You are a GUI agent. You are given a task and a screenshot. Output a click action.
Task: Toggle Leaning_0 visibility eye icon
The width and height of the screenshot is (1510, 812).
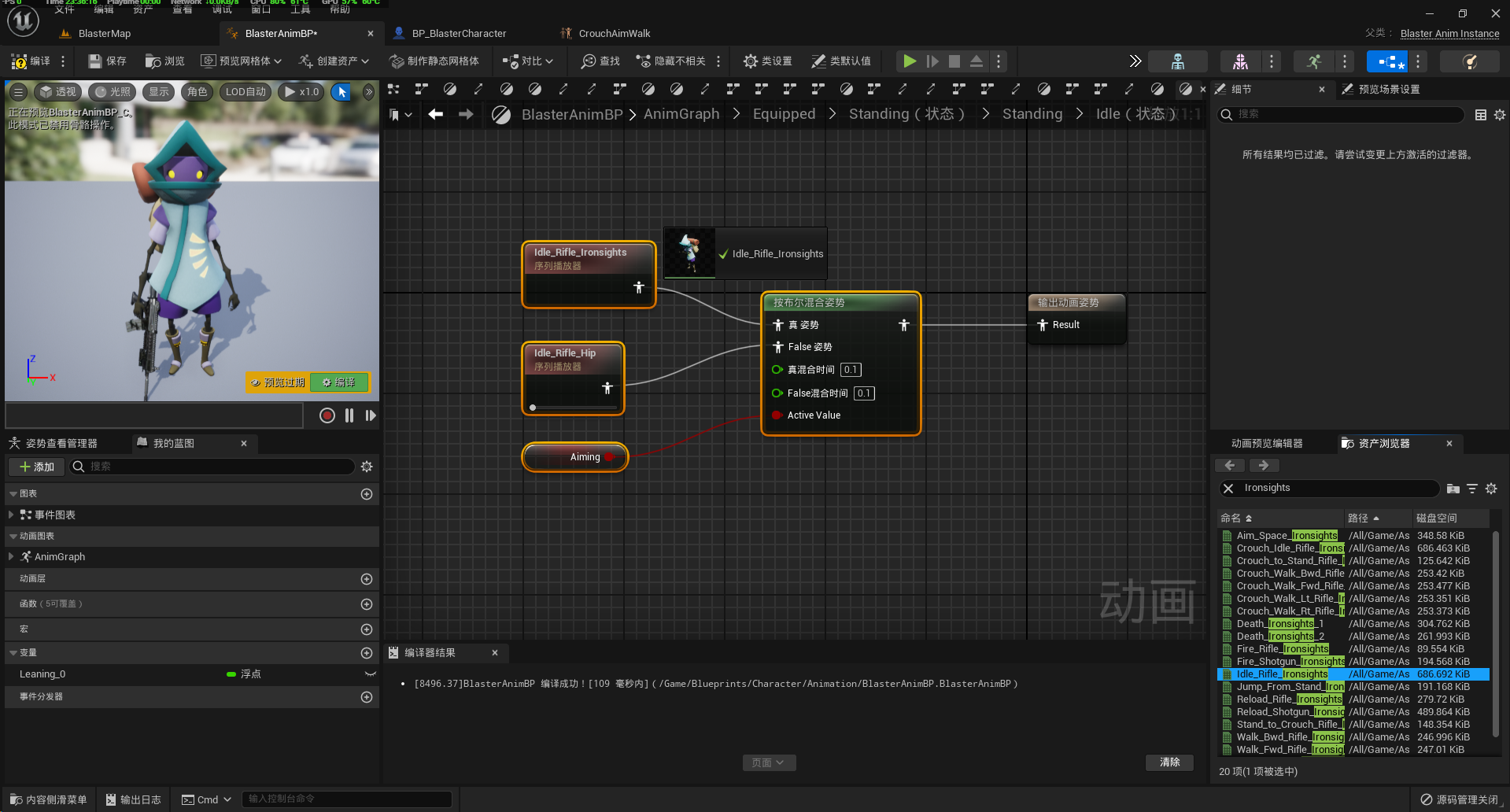[370, 674]
